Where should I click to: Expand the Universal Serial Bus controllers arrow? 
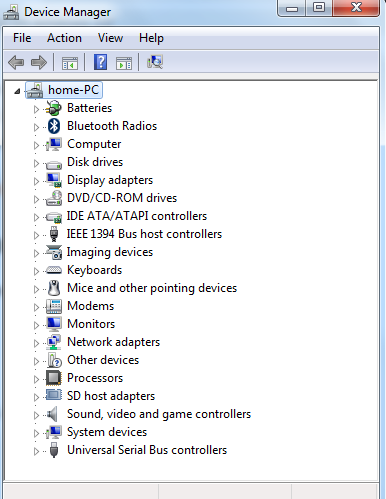coord(36,451)
